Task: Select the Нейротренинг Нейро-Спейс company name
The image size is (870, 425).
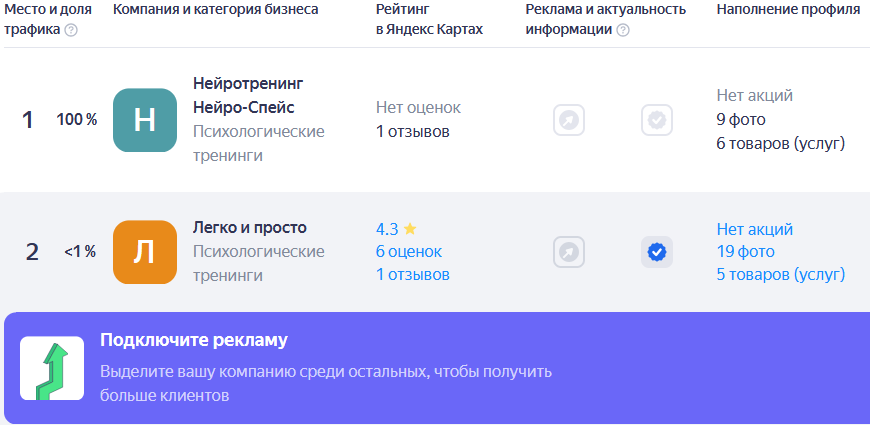Action: tap(249, 95)
